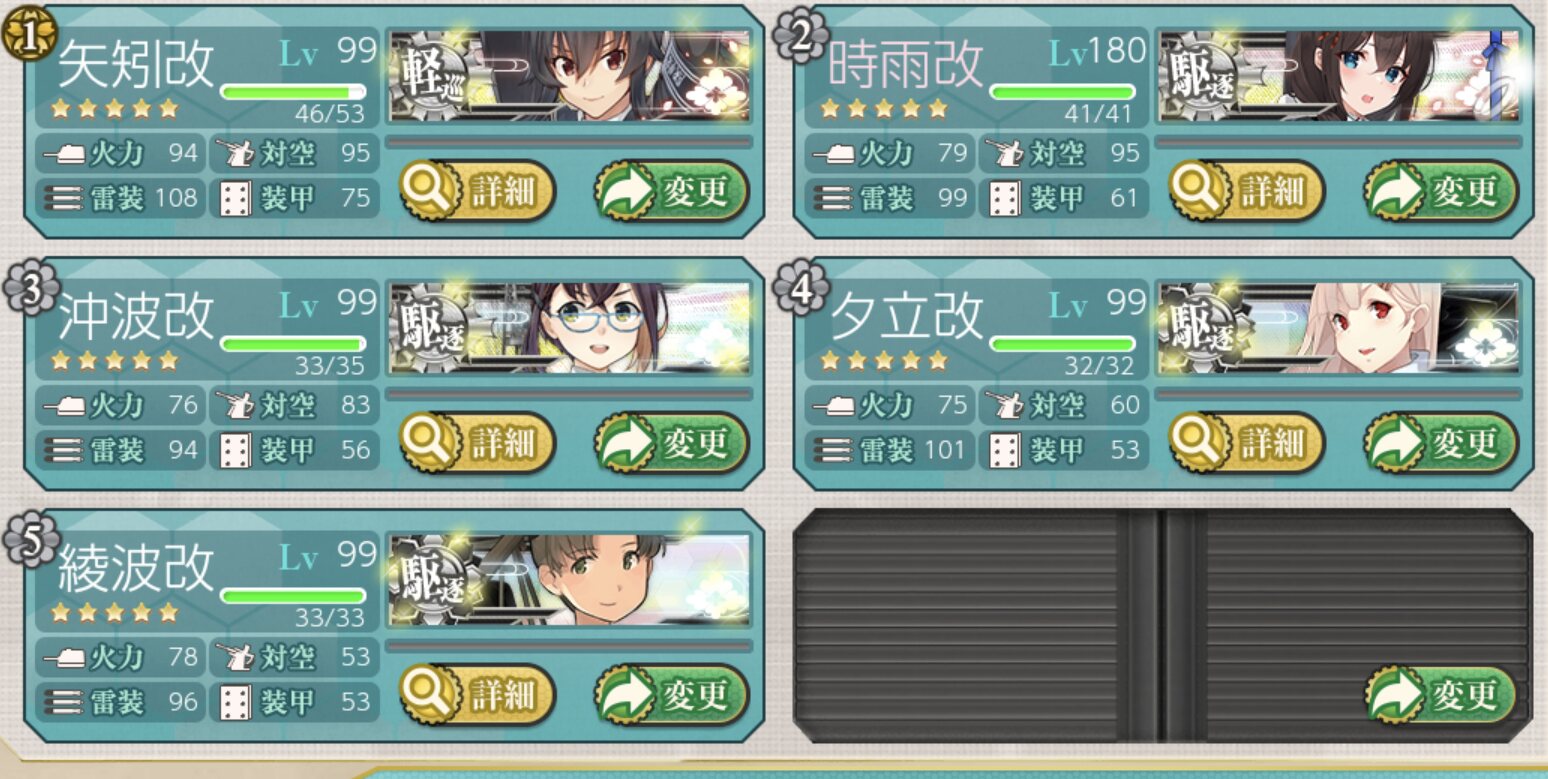
Task: Click 変更 for 綾波改
Action: tap(671, 694)
